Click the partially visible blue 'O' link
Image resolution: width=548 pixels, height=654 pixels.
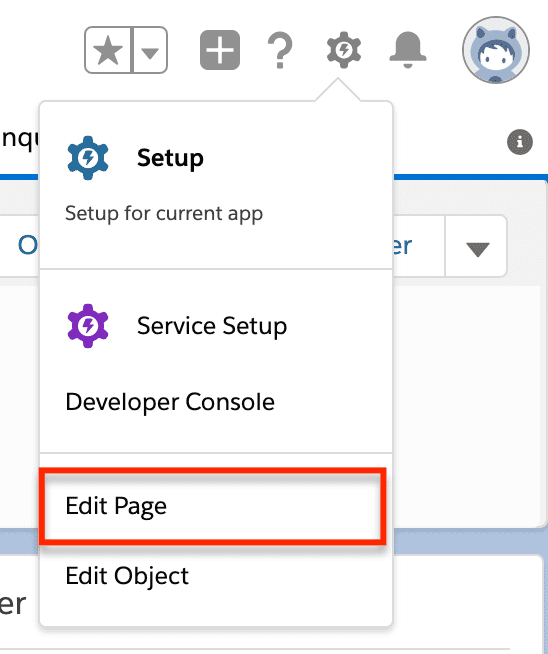coord(28,245)
